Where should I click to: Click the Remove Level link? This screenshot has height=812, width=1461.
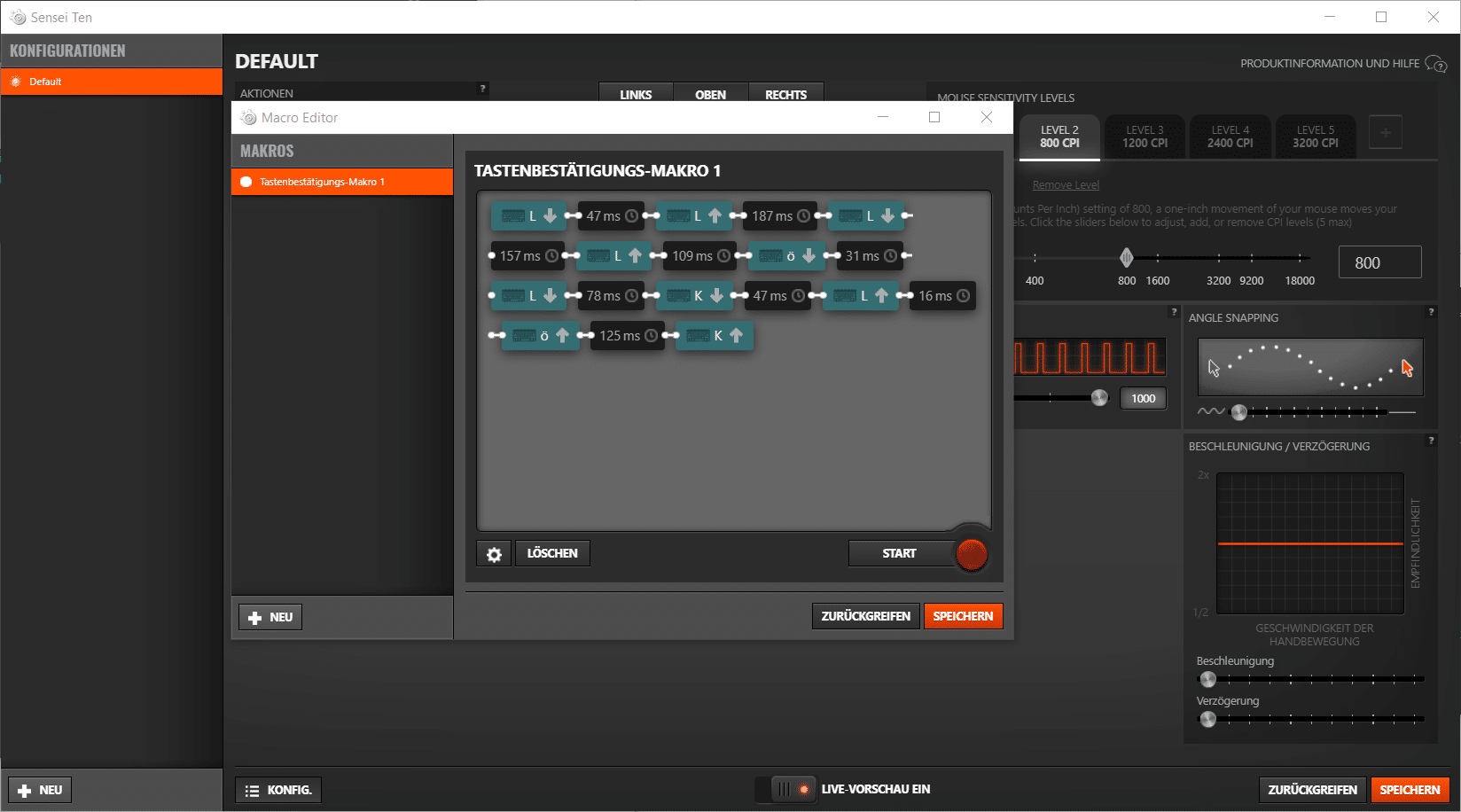coord(1066,185)
